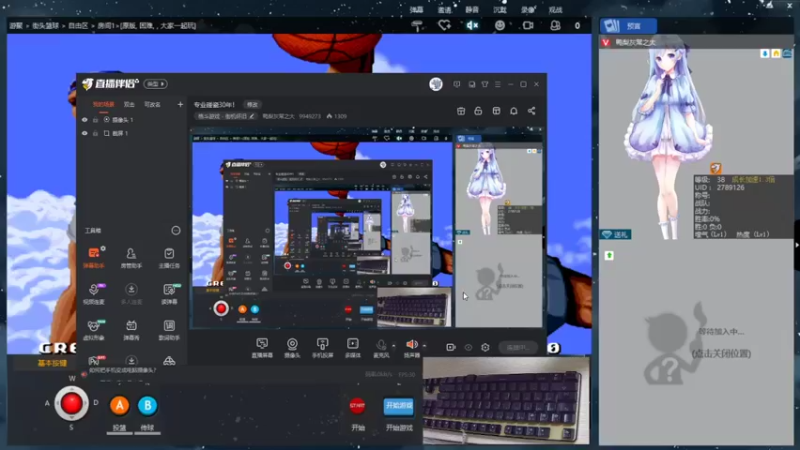The width and height of the screenshot is (800, 450).
Task: Toggle lock on 摄像头 1 source
Action: pyautogui.click(x=95, y=120)
